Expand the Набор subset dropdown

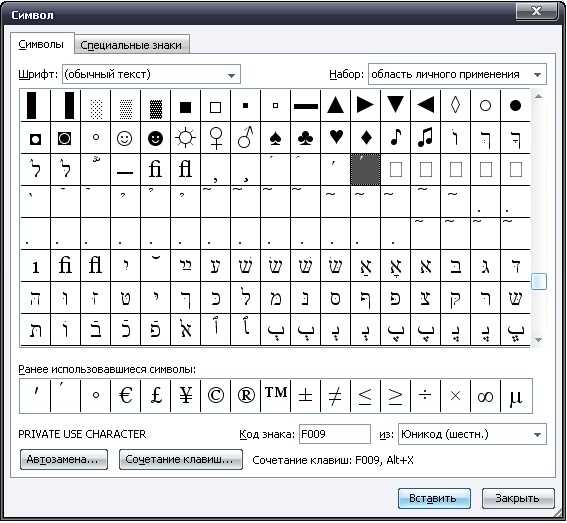coord(457,74)
